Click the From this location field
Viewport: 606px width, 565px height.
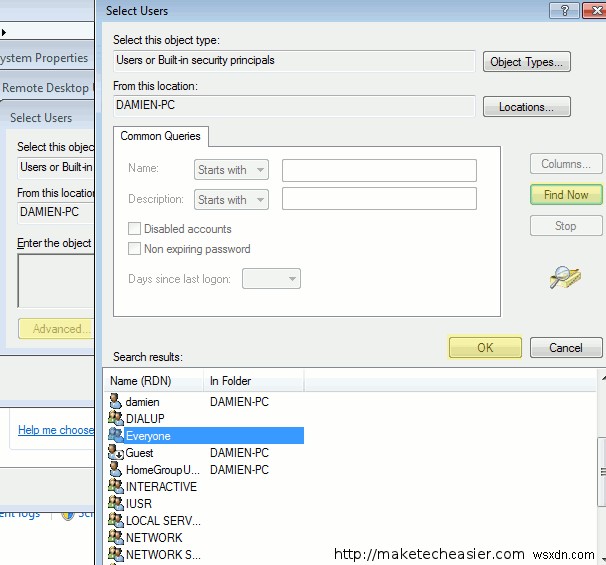click(x=294, y=106)
